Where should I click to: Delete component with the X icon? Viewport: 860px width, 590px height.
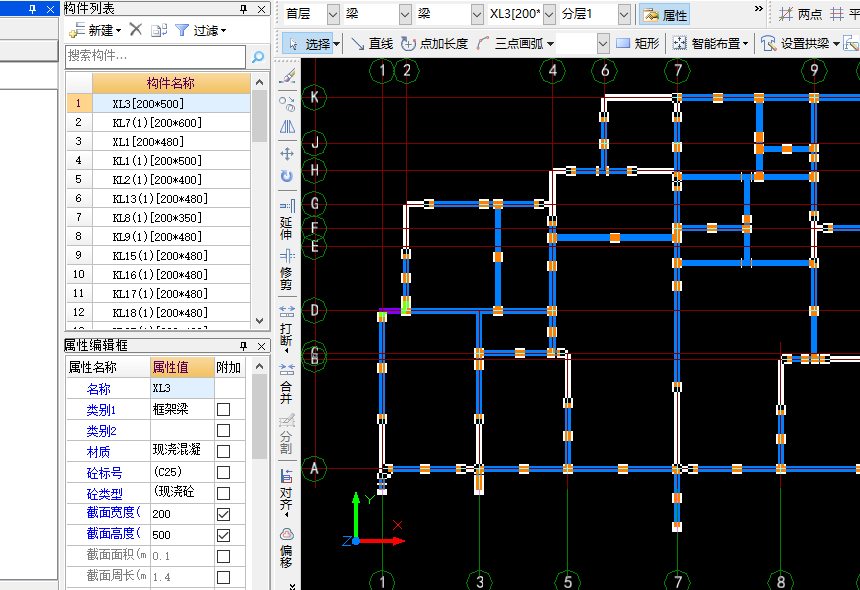click(x=135, y=30)
